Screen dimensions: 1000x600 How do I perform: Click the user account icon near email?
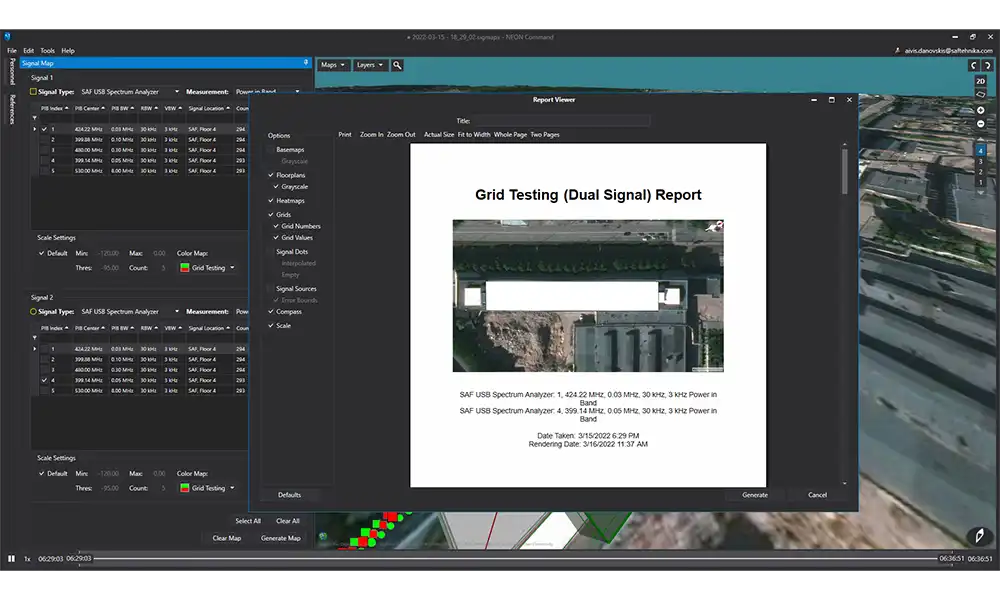point(897,50)
